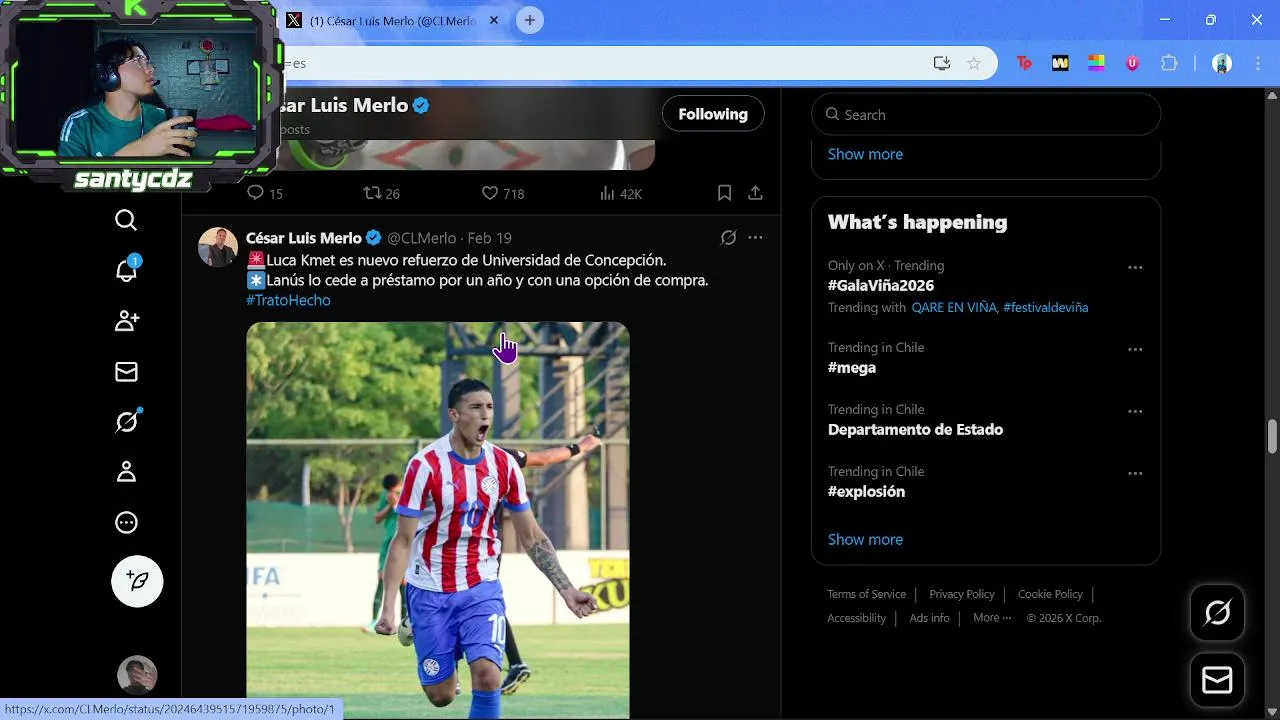Screen dimensions: 1280x720
Task: Open Chrome three-dot menu
Action: [x=1260, y=63]
